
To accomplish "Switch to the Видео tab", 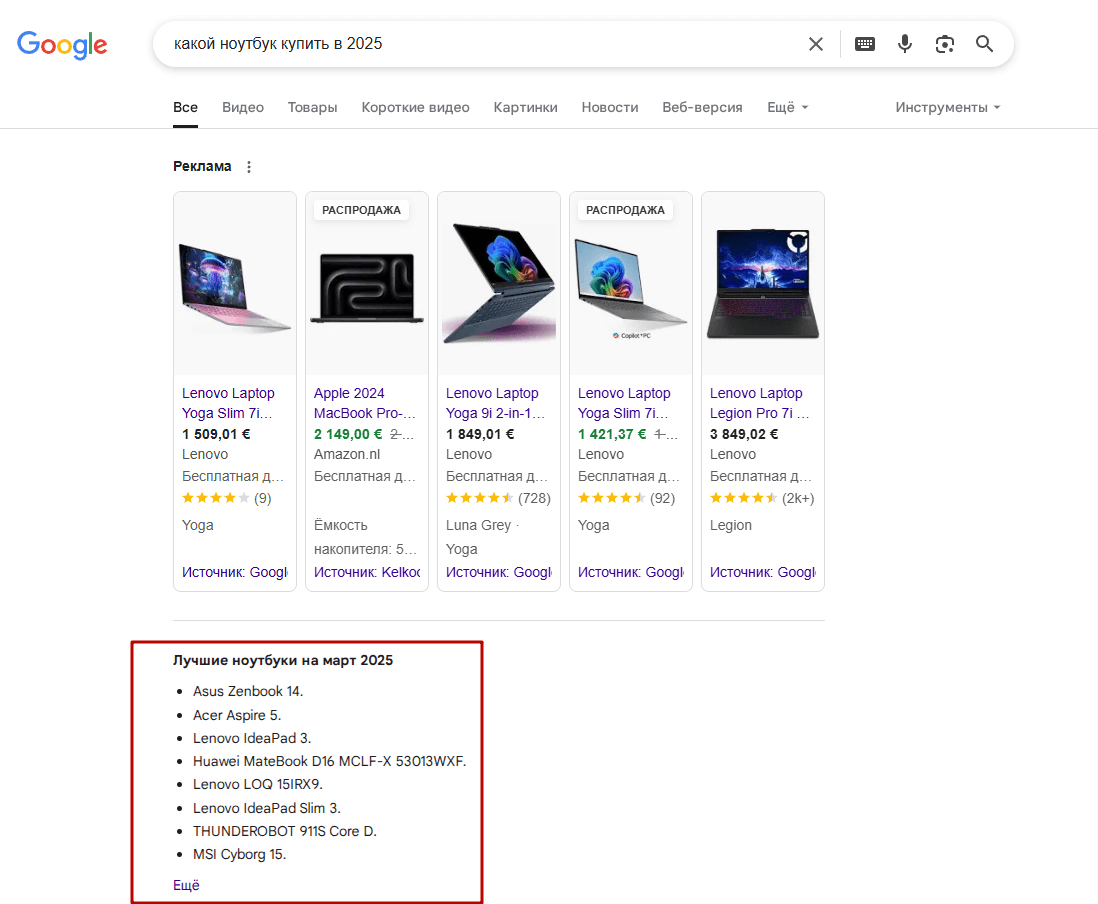I will [x=243, y=107].
